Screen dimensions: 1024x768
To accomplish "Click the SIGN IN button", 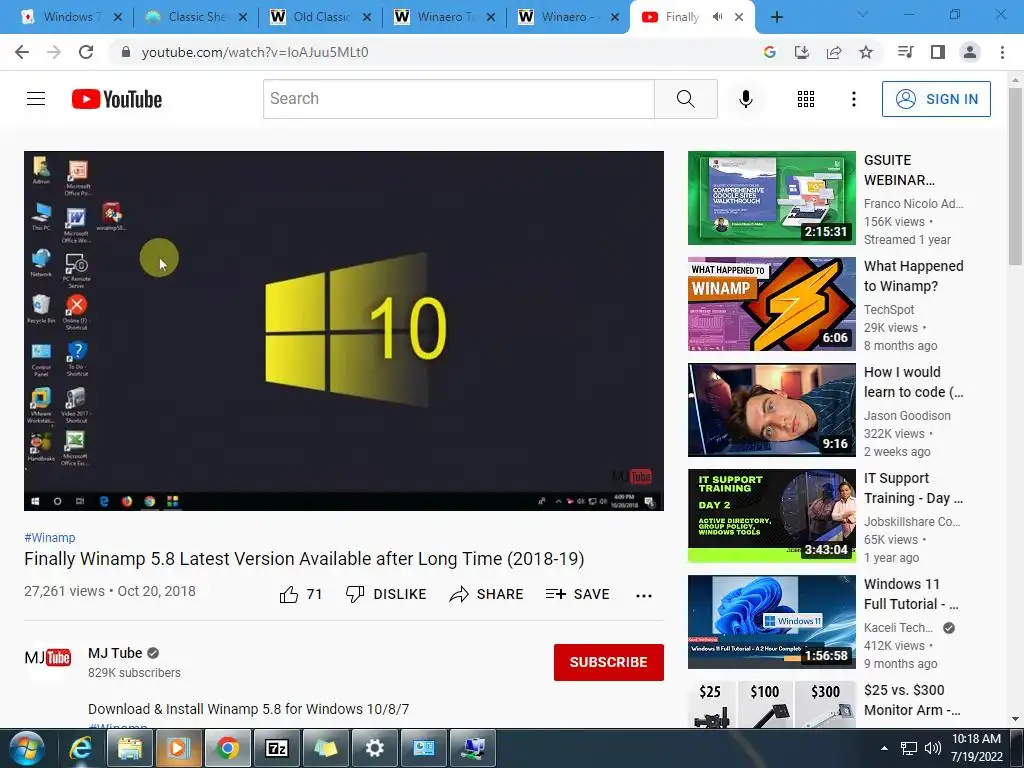I will (x=936, y=99).
